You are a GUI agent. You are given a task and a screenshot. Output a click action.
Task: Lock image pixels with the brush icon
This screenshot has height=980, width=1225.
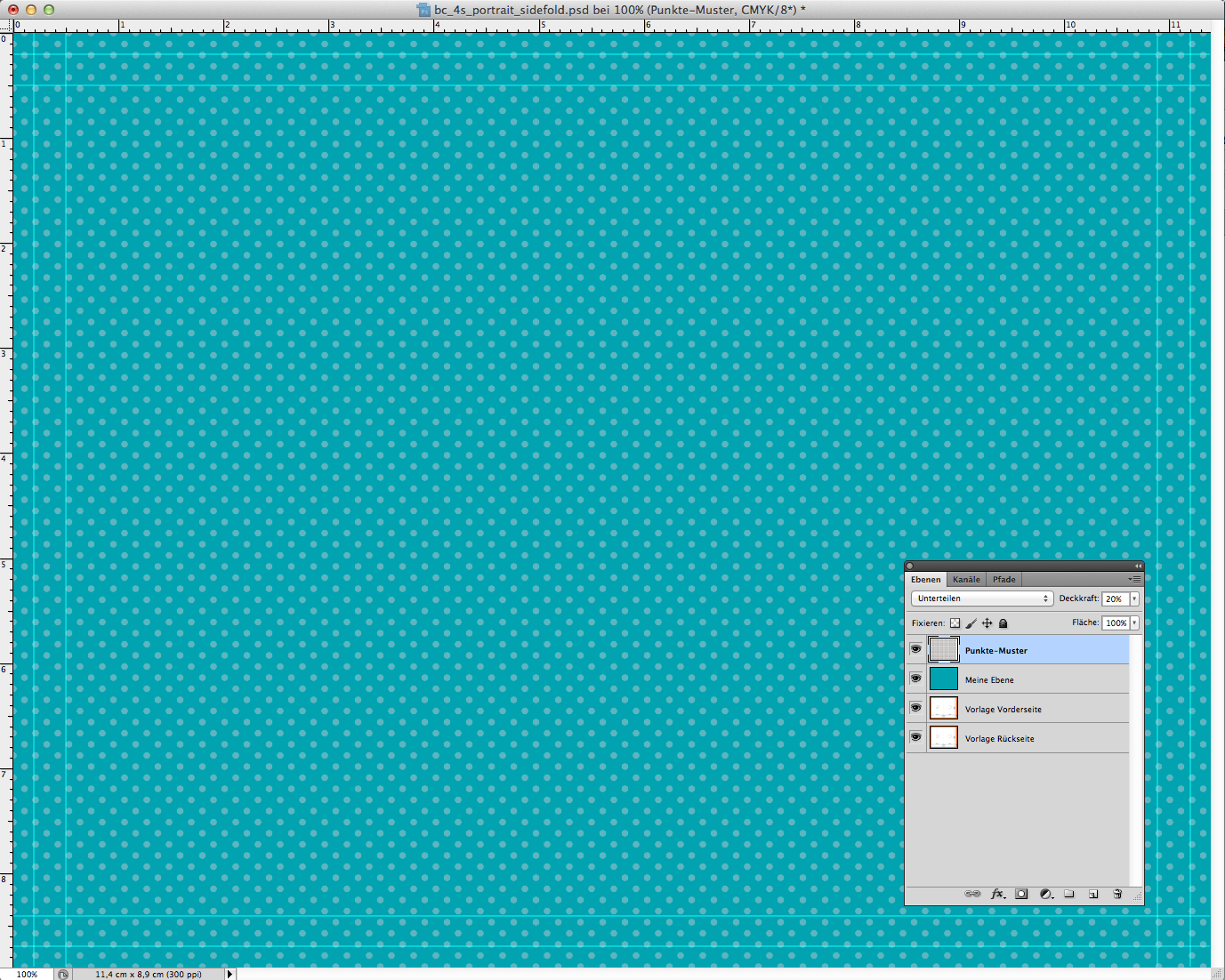971,623
